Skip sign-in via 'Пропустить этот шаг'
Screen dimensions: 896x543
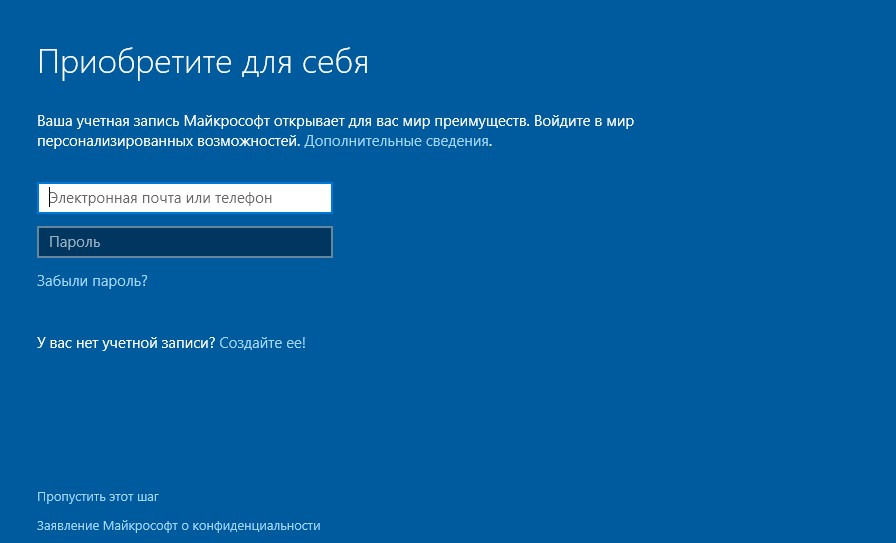click(x=98, y=496)
